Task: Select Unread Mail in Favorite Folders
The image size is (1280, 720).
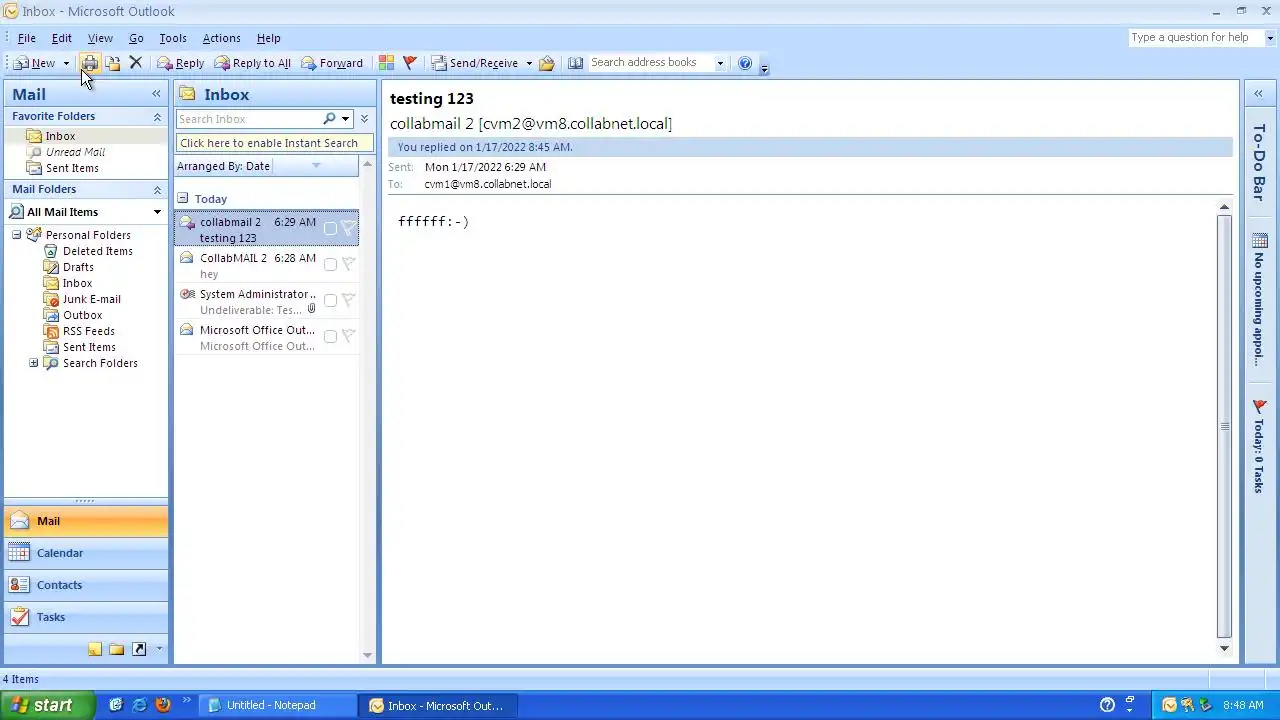Action: click(x=75, y=152)
